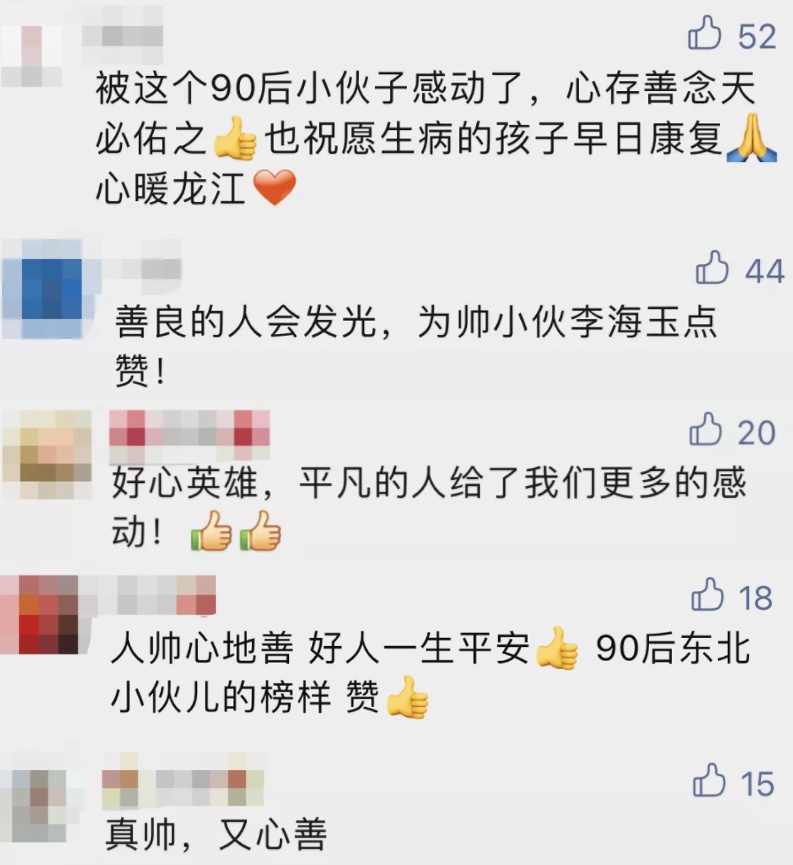Viewport: 793px width, 865px height.
Task: Open the red avatar of fourth commenter
Action: [40, 615]
